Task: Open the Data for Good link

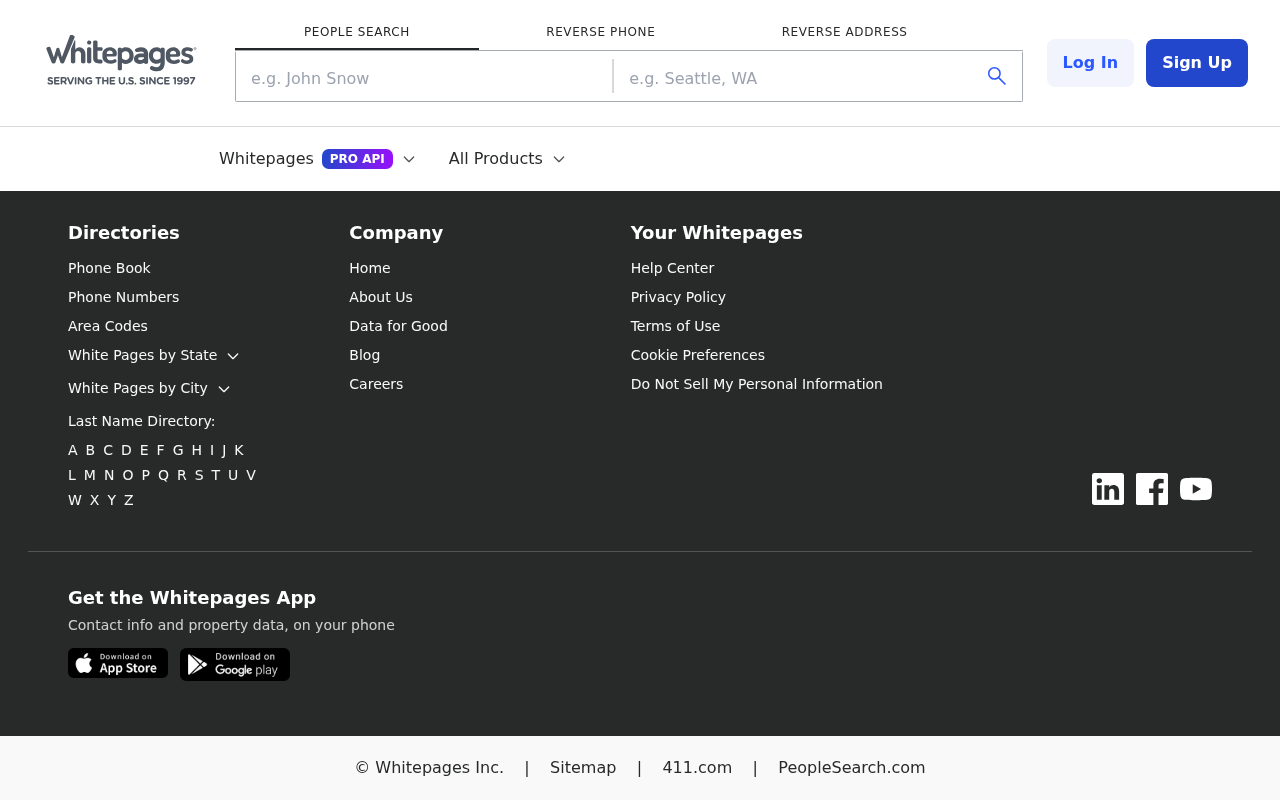Action: (x=398, y=326)
